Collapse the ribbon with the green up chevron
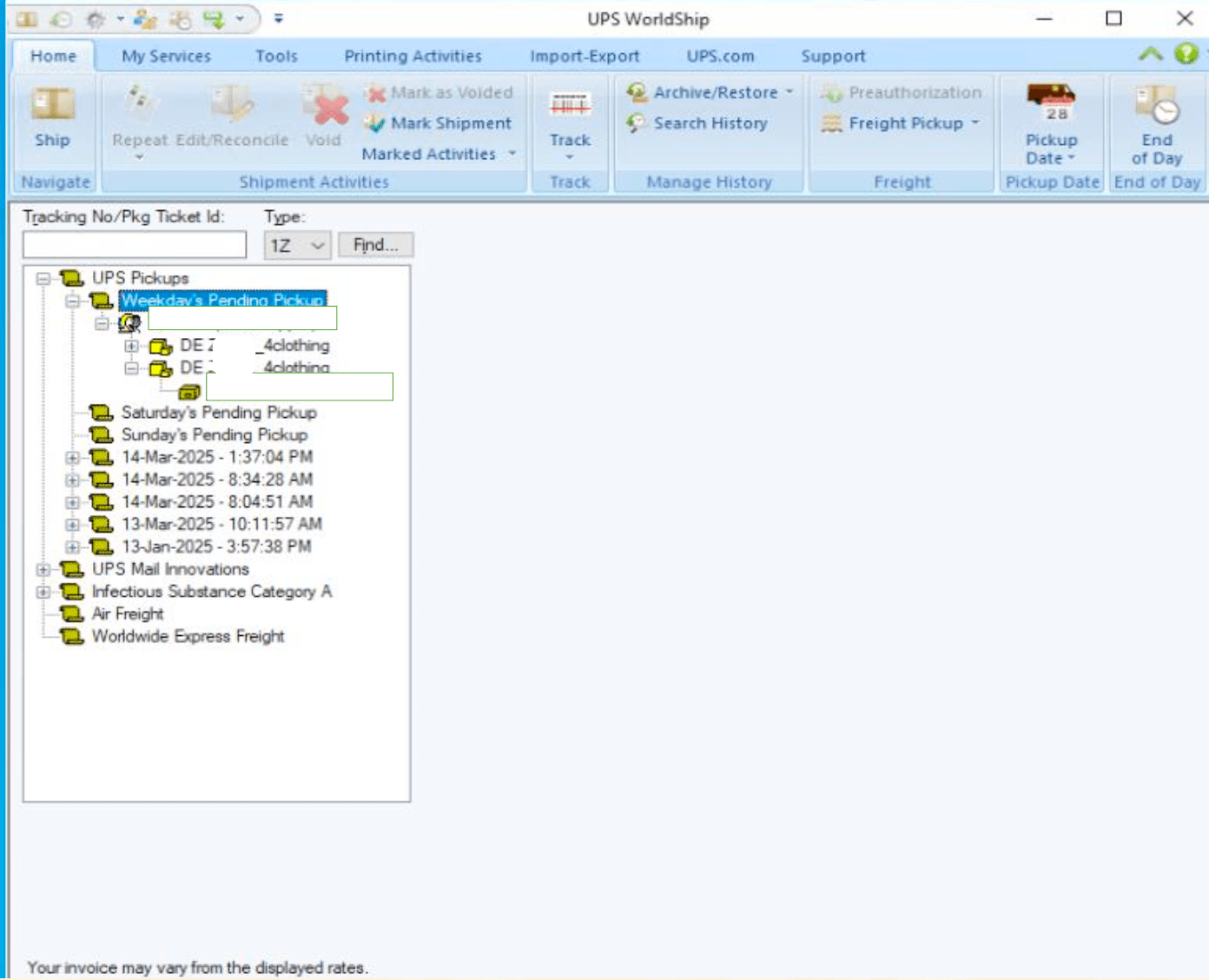Screen dimensions: 1209x980 tap(1151, 54)
